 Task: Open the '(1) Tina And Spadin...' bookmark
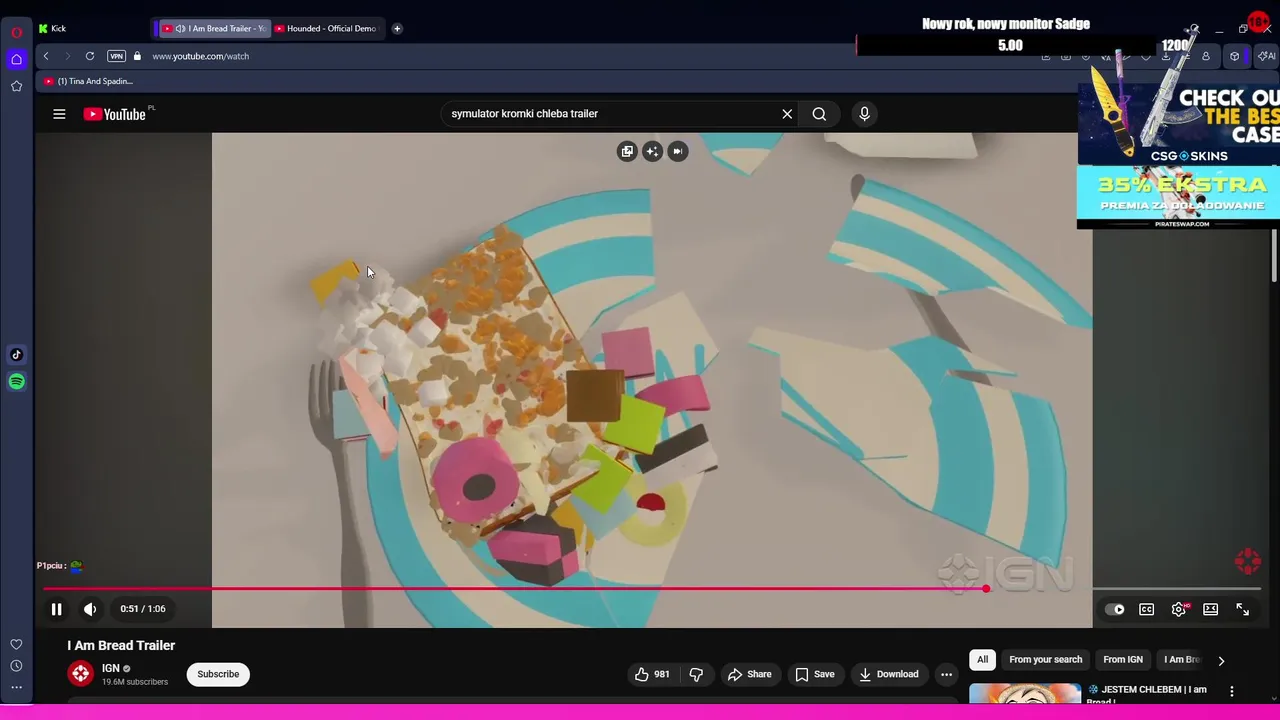click(x=88, y=81)
